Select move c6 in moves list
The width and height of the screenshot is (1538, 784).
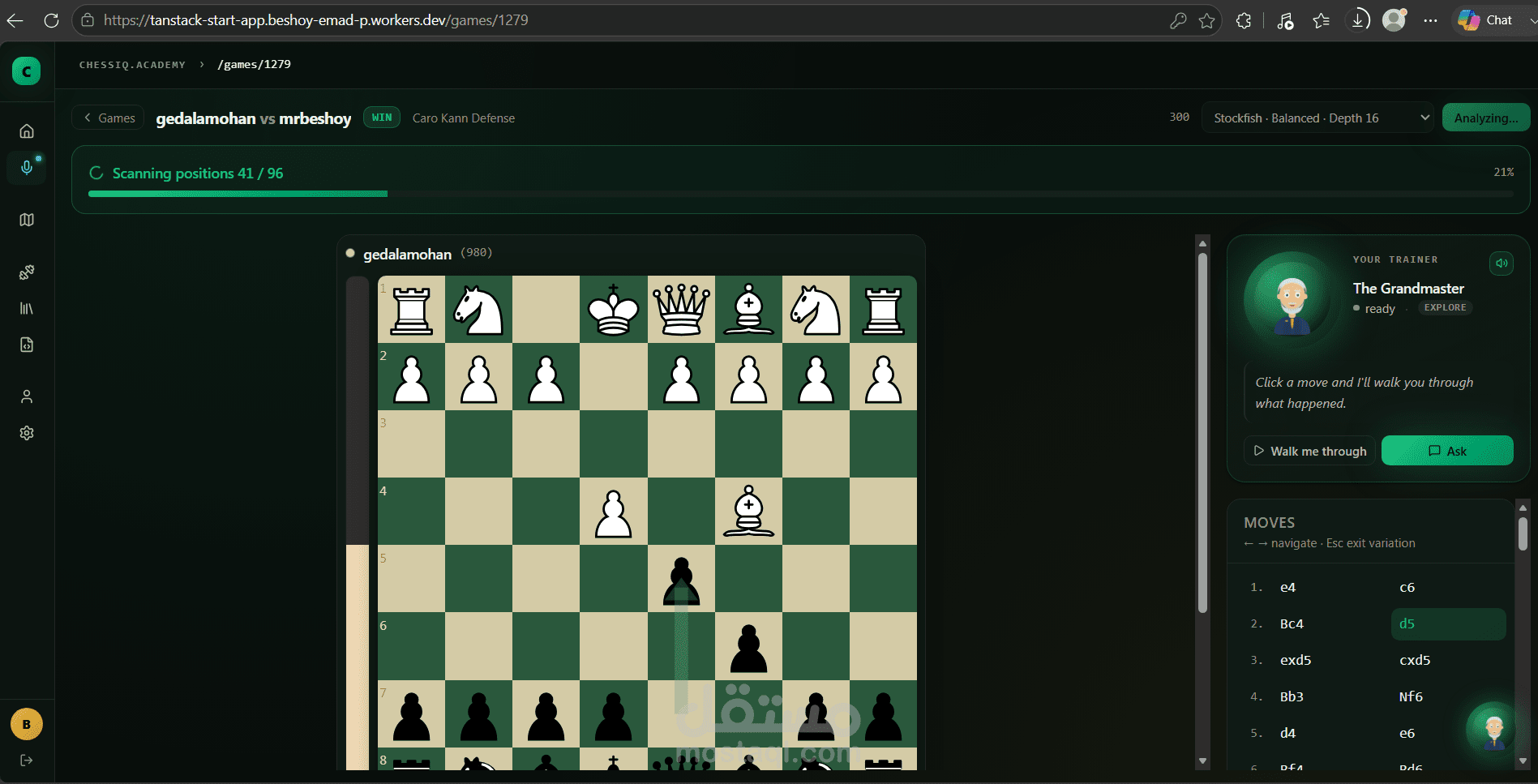[1407, 588]
